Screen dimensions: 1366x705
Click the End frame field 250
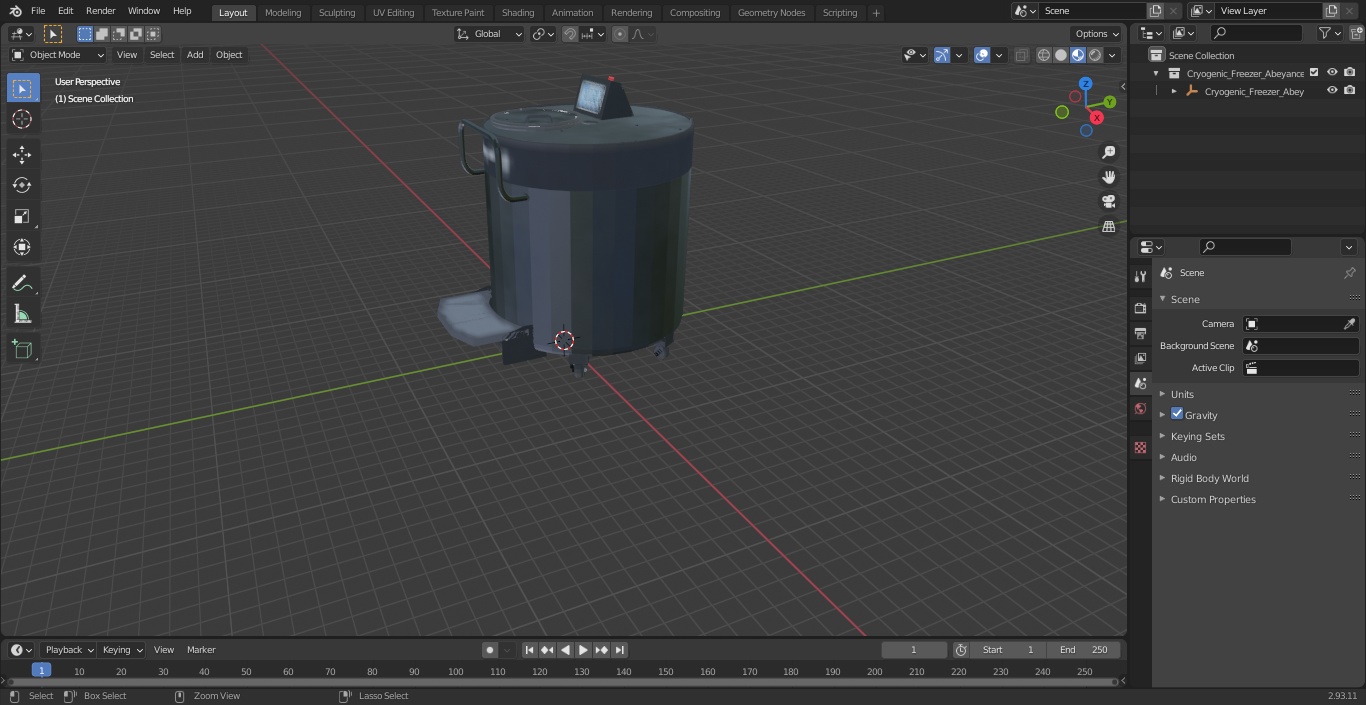pyautogui.click(x=1084, y=650)
